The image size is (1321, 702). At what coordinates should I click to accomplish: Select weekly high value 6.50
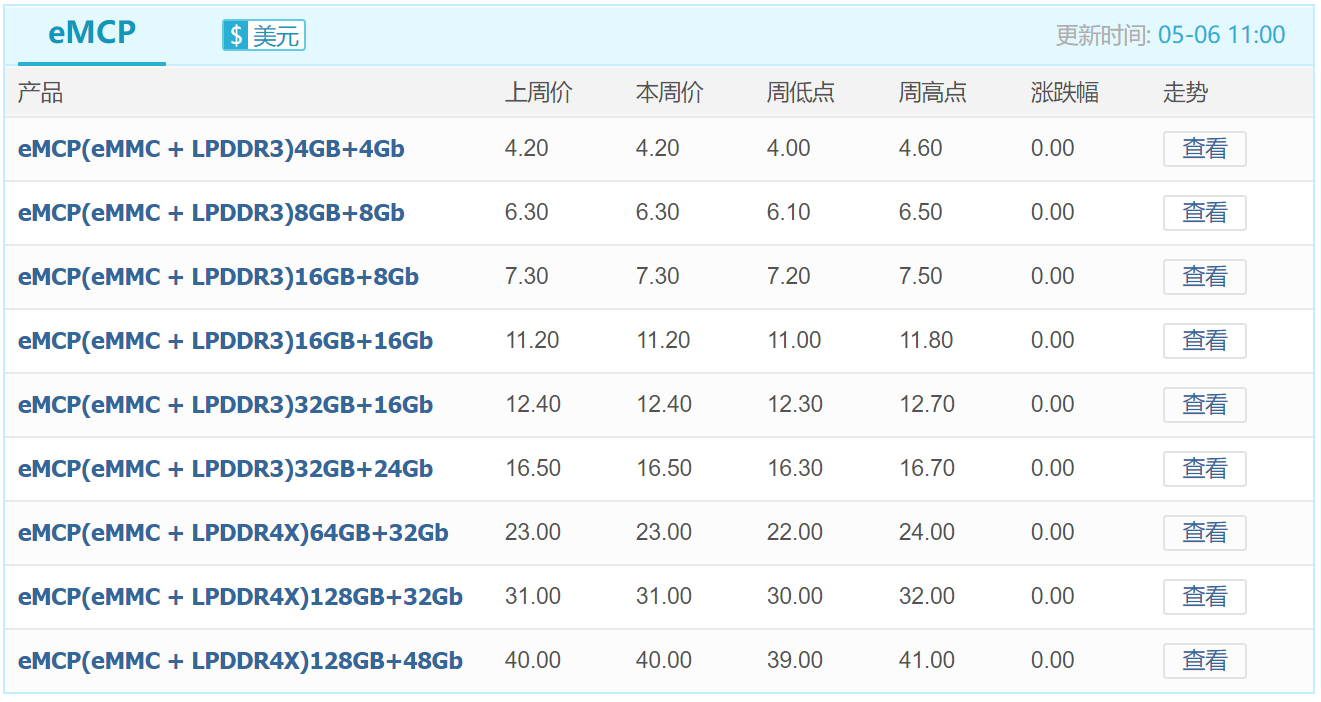pos(921,212)
